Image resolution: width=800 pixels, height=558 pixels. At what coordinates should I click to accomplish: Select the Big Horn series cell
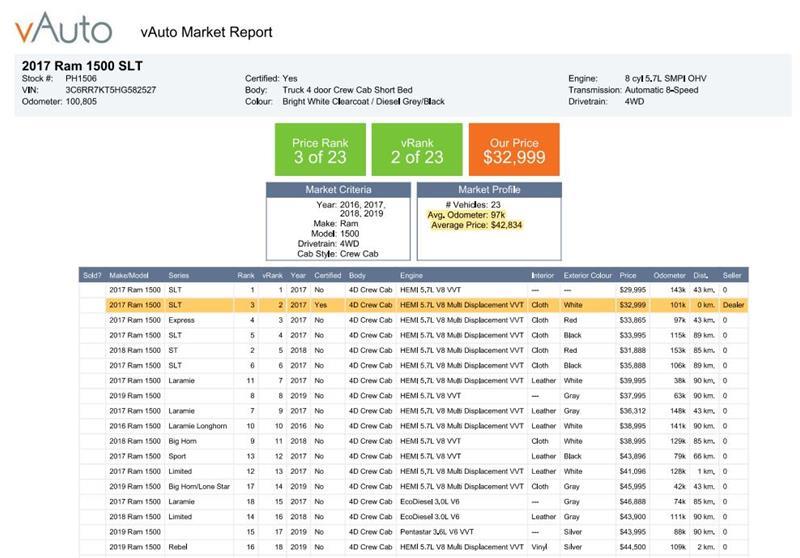(182, 441)
